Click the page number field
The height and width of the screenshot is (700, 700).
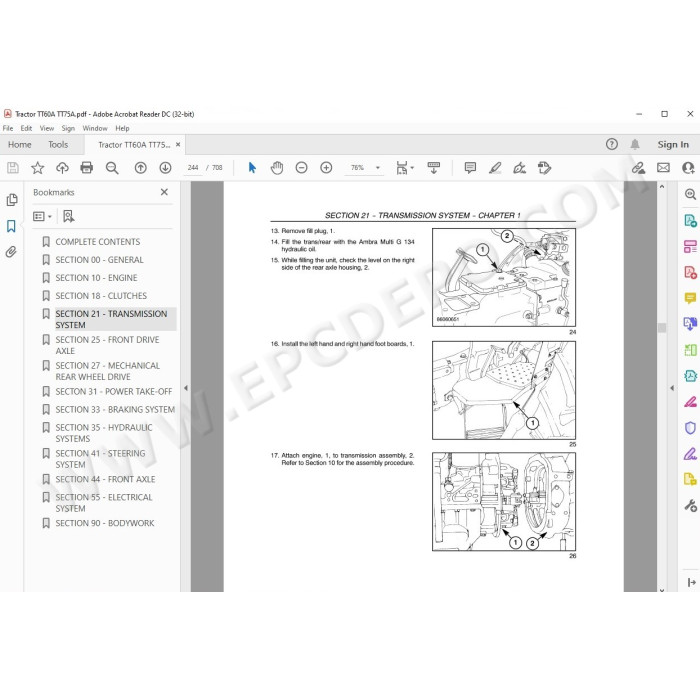193,168
